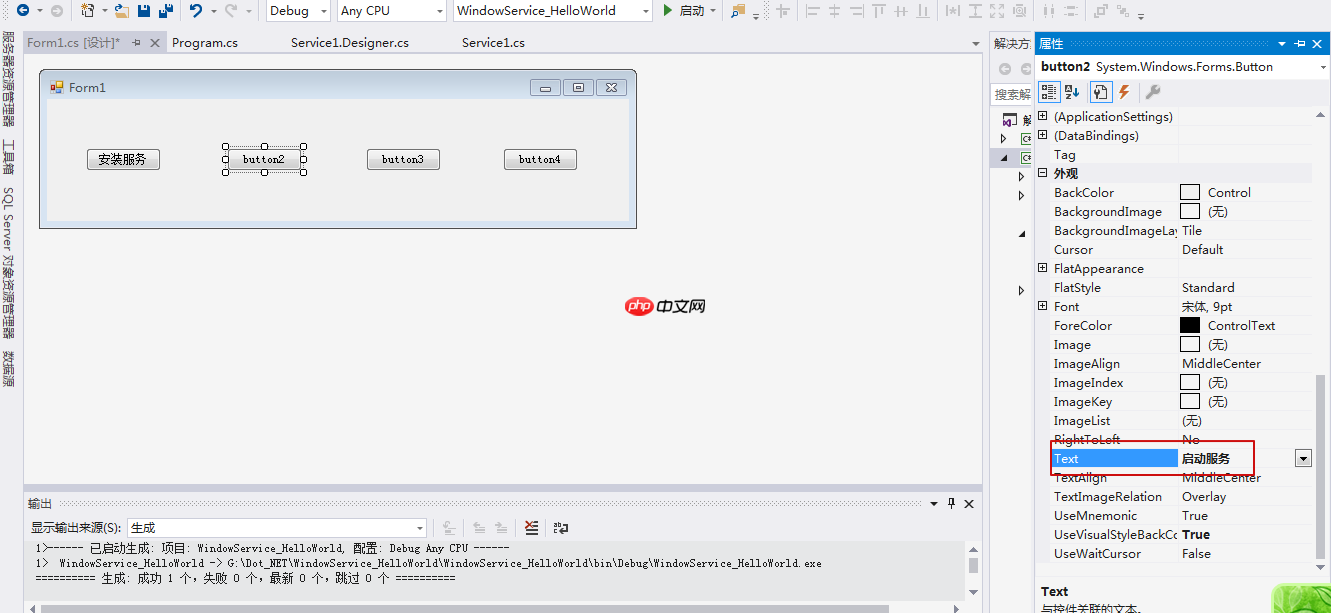Image resolution: width=1331 pixels, height=613 pixels.
Task: Pin the Output panel with pushpin icon
Action: [x=951, y=504]
